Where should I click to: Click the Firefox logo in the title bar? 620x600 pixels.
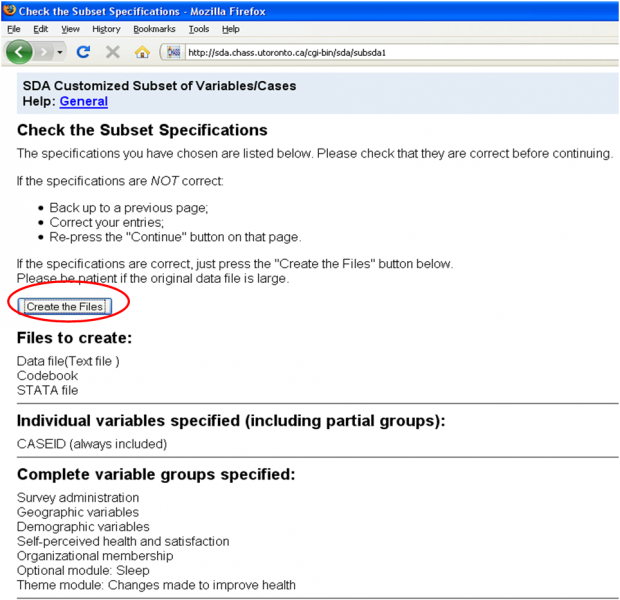click(9, 10)
